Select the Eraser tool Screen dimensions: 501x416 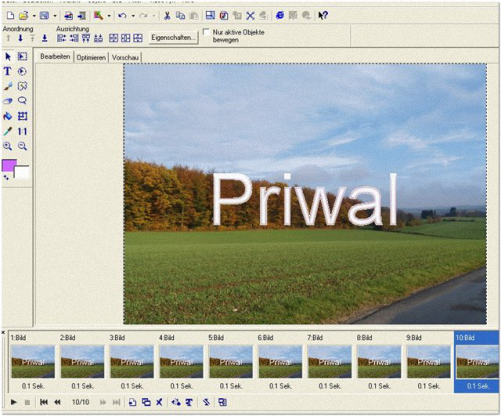[8, 101]
